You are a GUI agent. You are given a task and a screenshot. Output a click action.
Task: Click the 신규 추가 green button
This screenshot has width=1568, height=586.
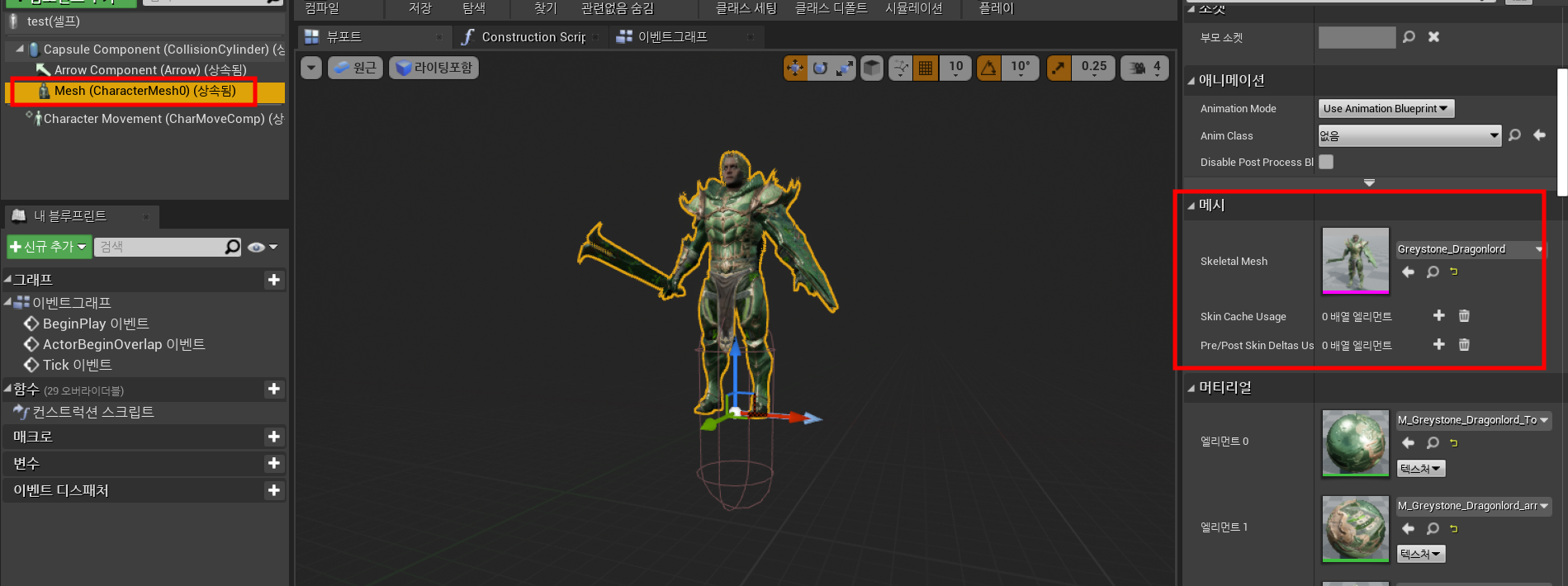pyautogui.click(x=48, y=247)
